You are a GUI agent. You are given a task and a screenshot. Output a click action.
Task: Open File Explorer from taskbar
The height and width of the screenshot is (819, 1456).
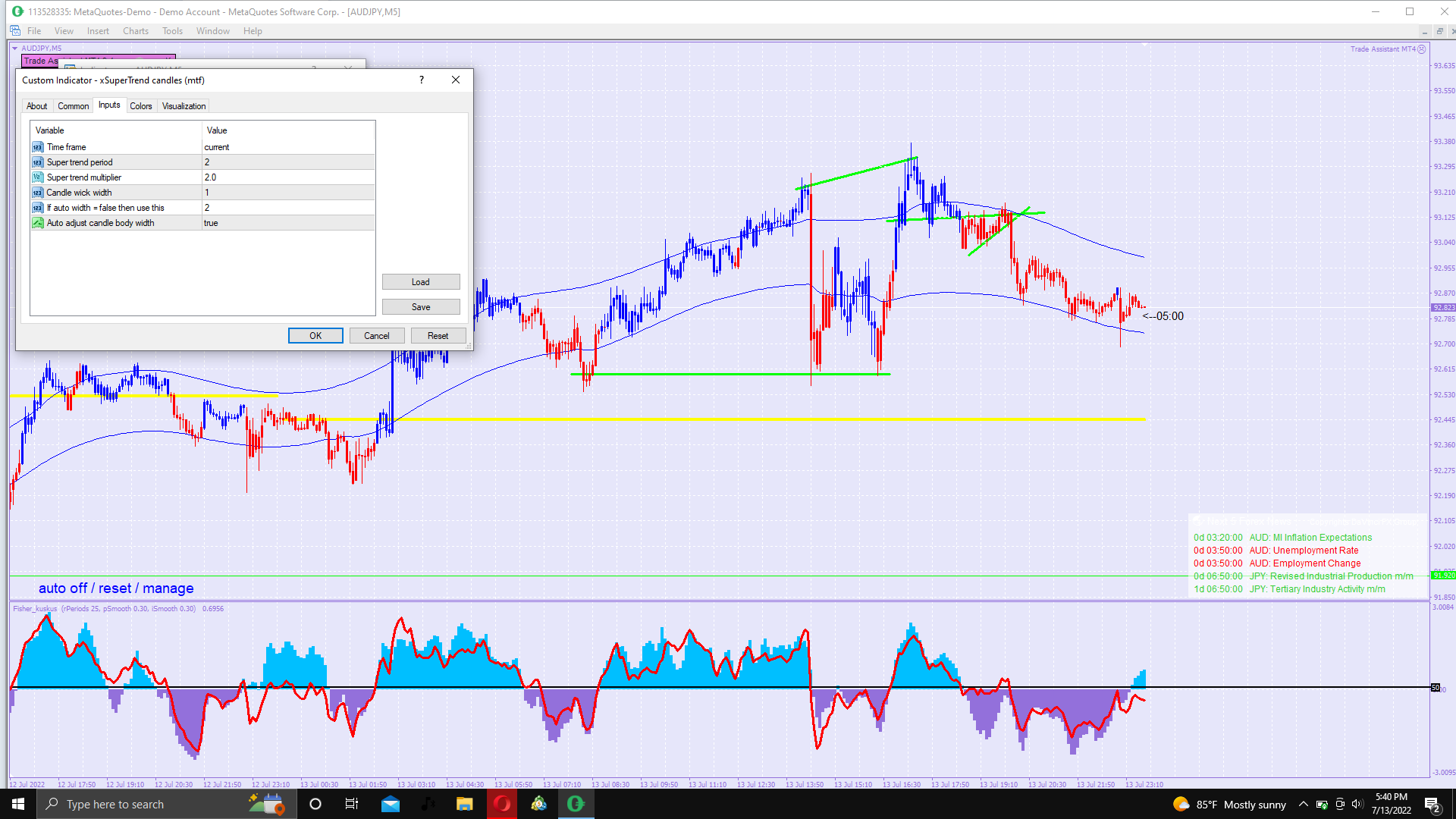464,804
